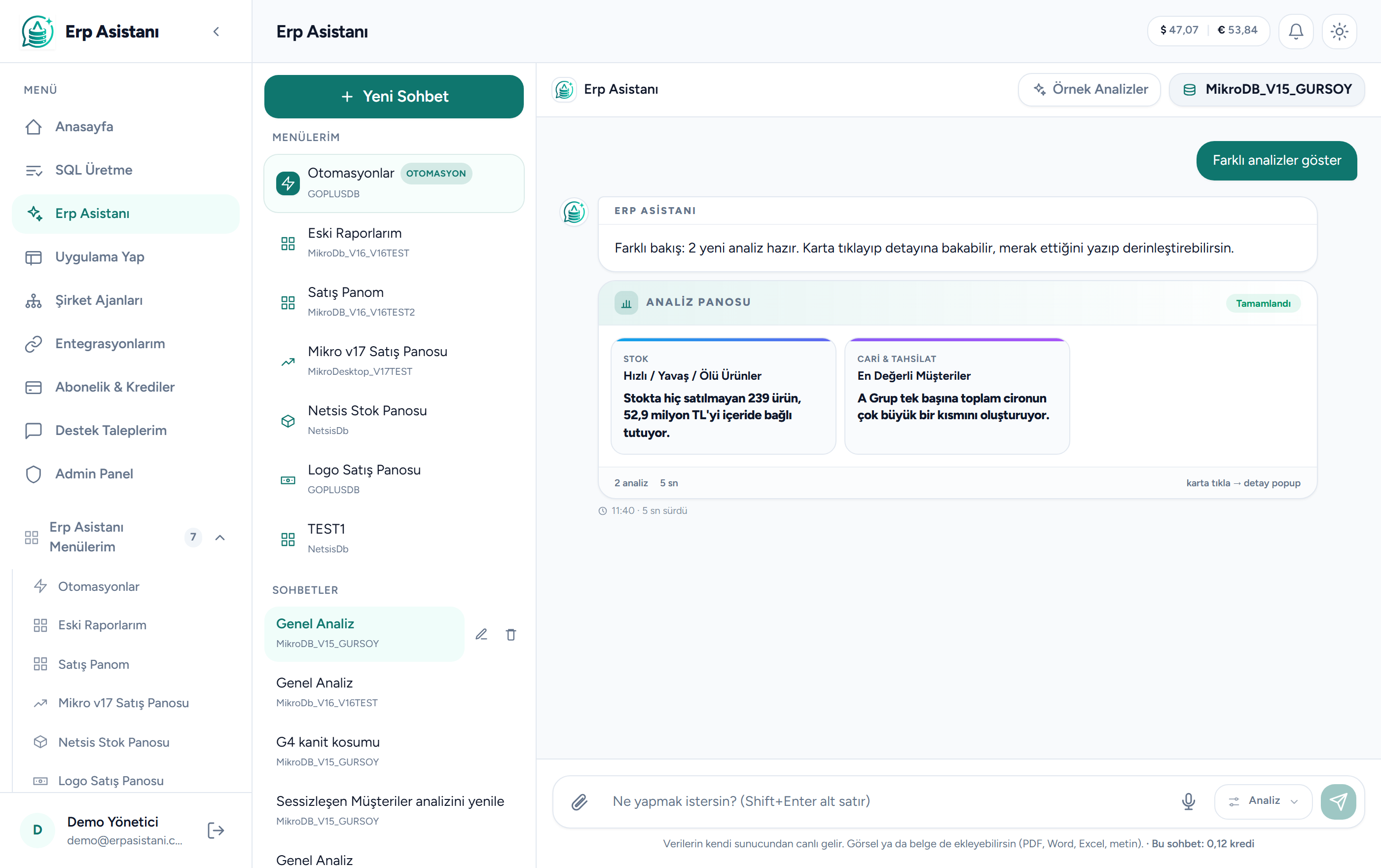Viewport: 1381px width, 868px height.
Task: Click the Demo Yönetici avatar
Action: click(37, 830)
